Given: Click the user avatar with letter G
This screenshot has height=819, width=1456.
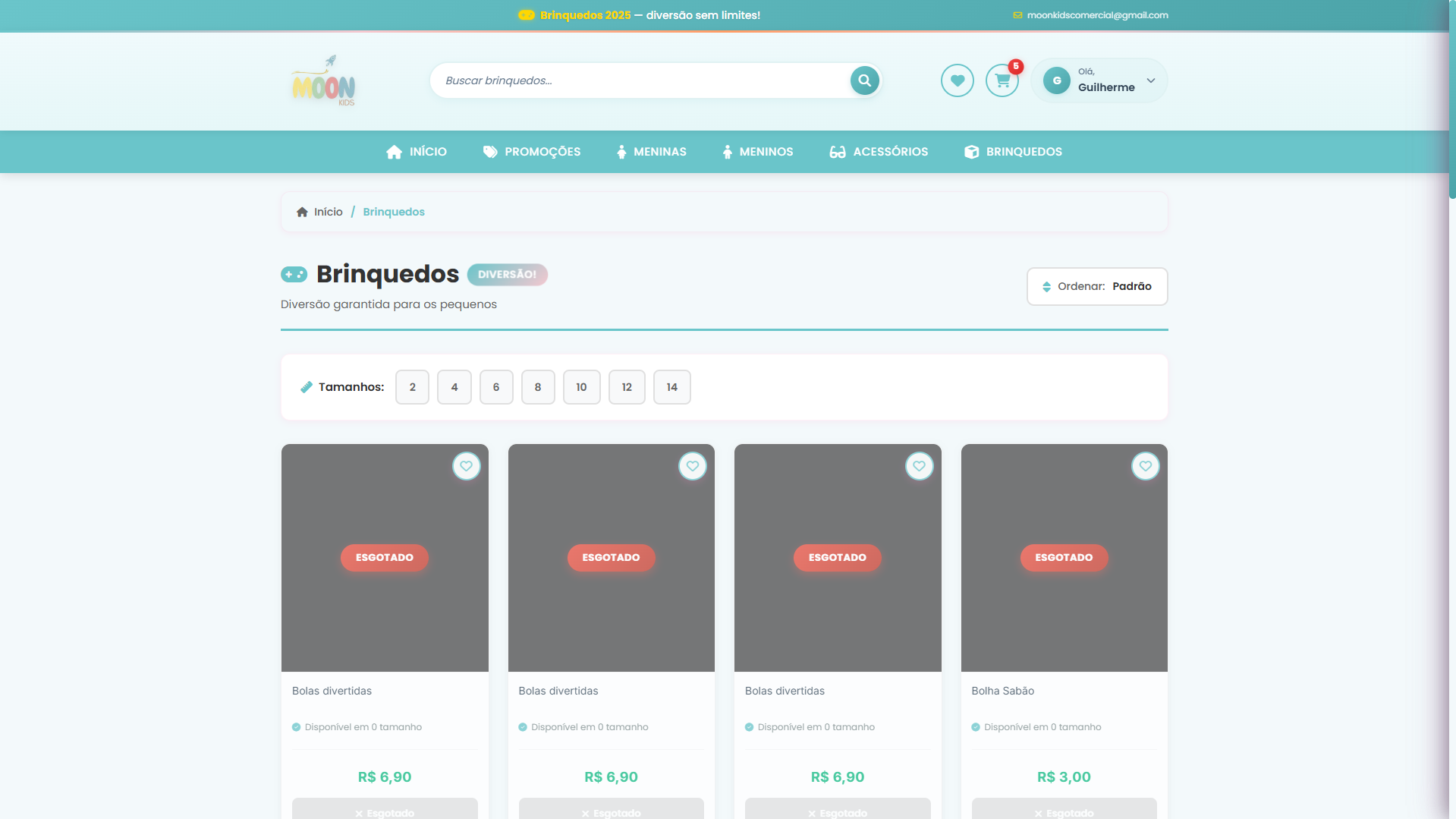Looking at the screenshot, I should [1056, 80].
